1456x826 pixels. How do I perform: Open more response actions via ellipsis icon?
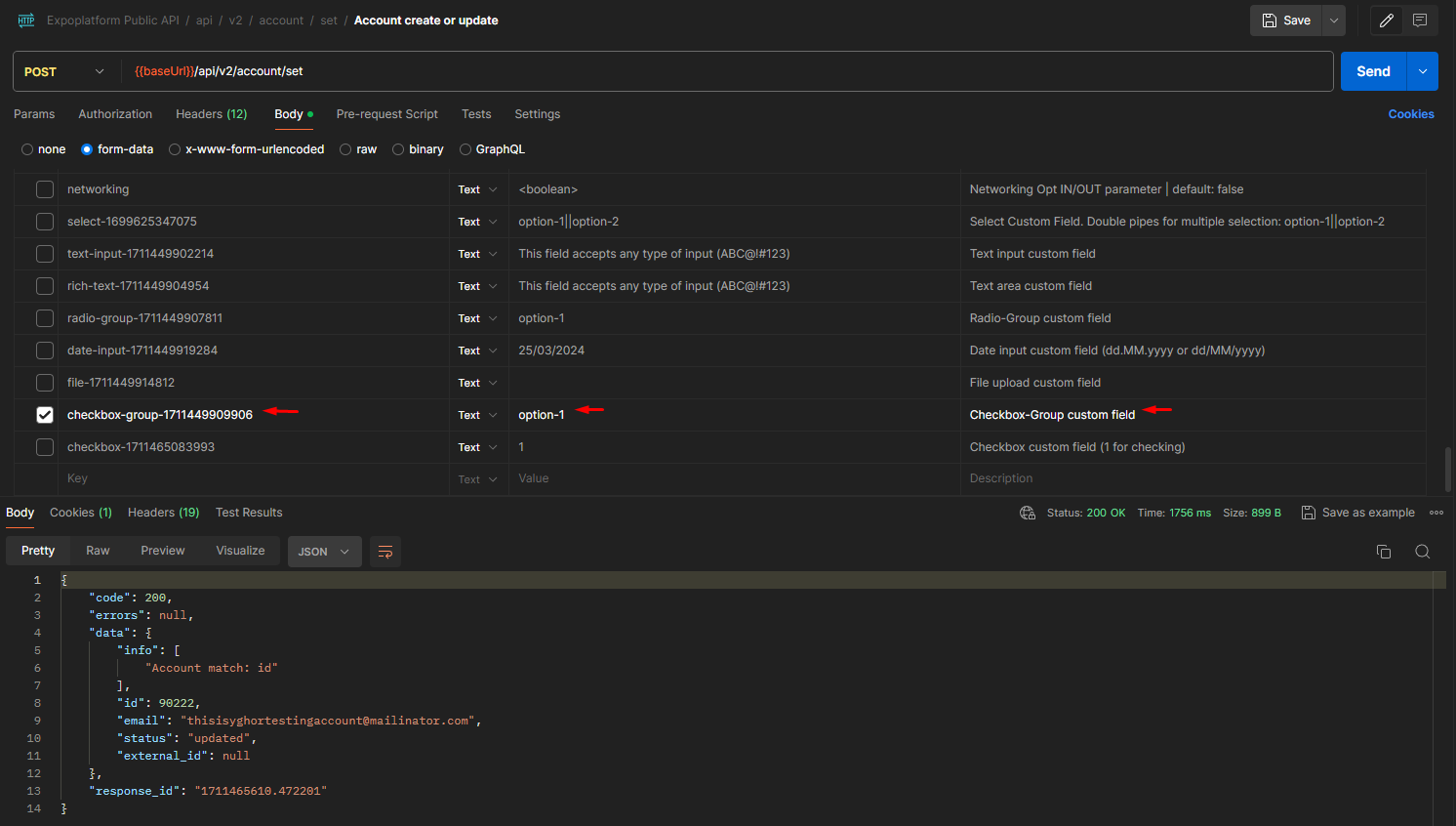[1436, 512]
